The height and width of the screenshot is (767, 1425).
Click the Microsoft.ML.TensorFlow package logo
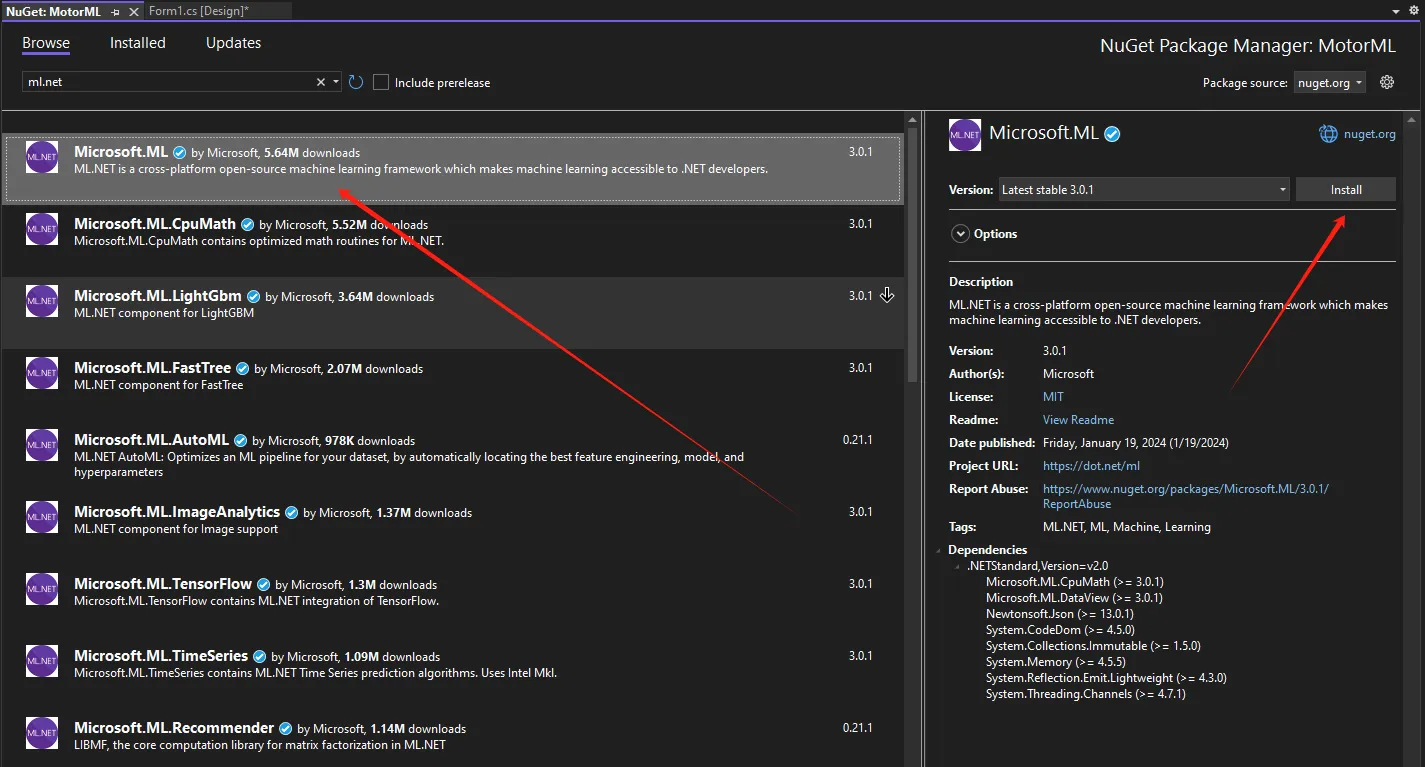point(42,589)
